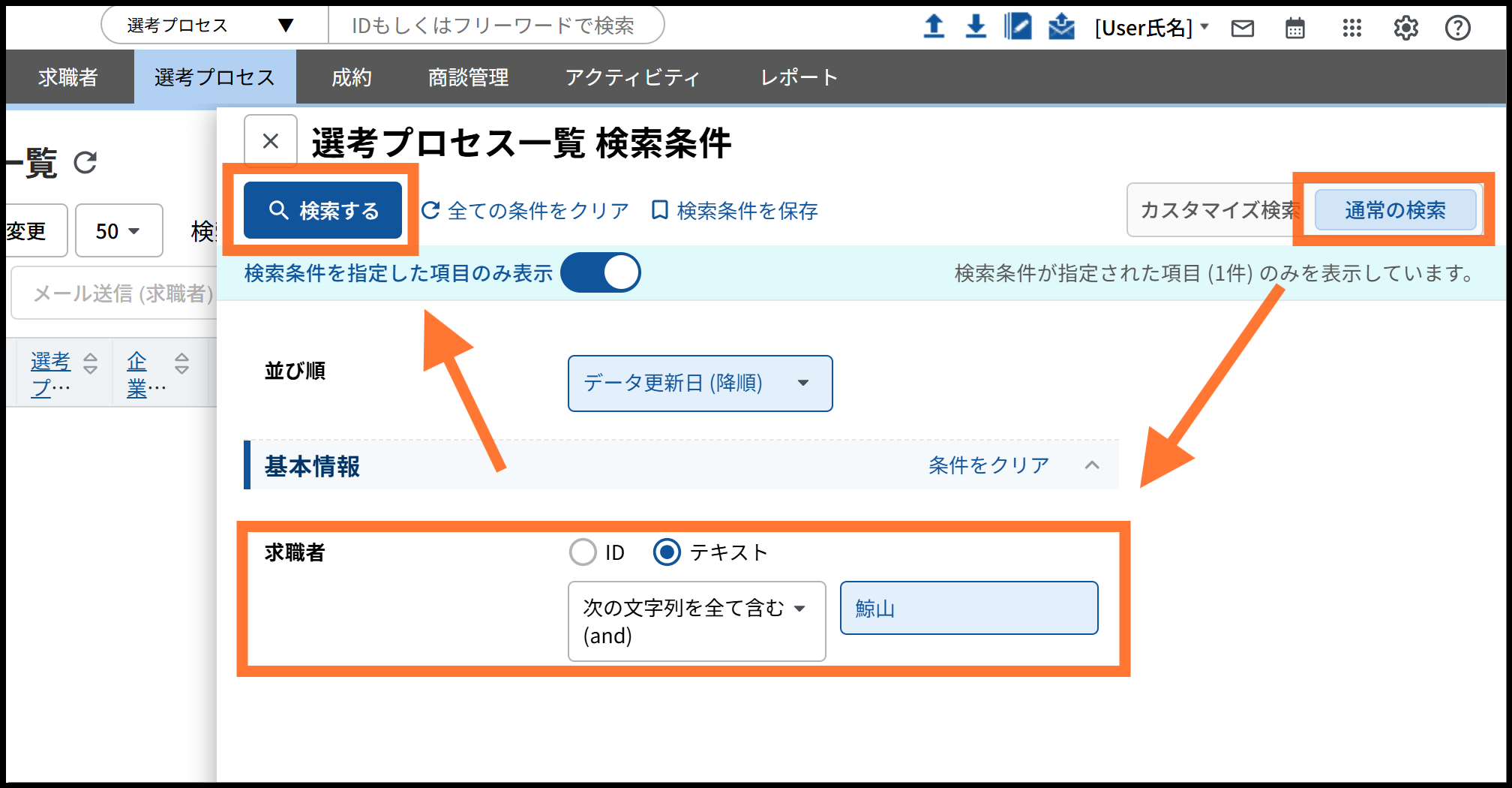Click the download arrow icon in header
The height and width of the screenshot is (788, 1512).
975,26
